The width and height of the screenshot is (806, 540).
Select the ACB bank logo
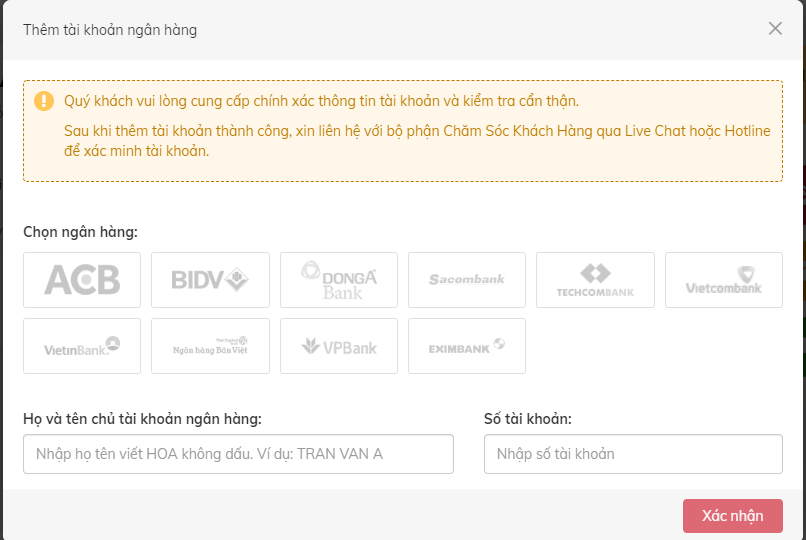pos(82,280)
